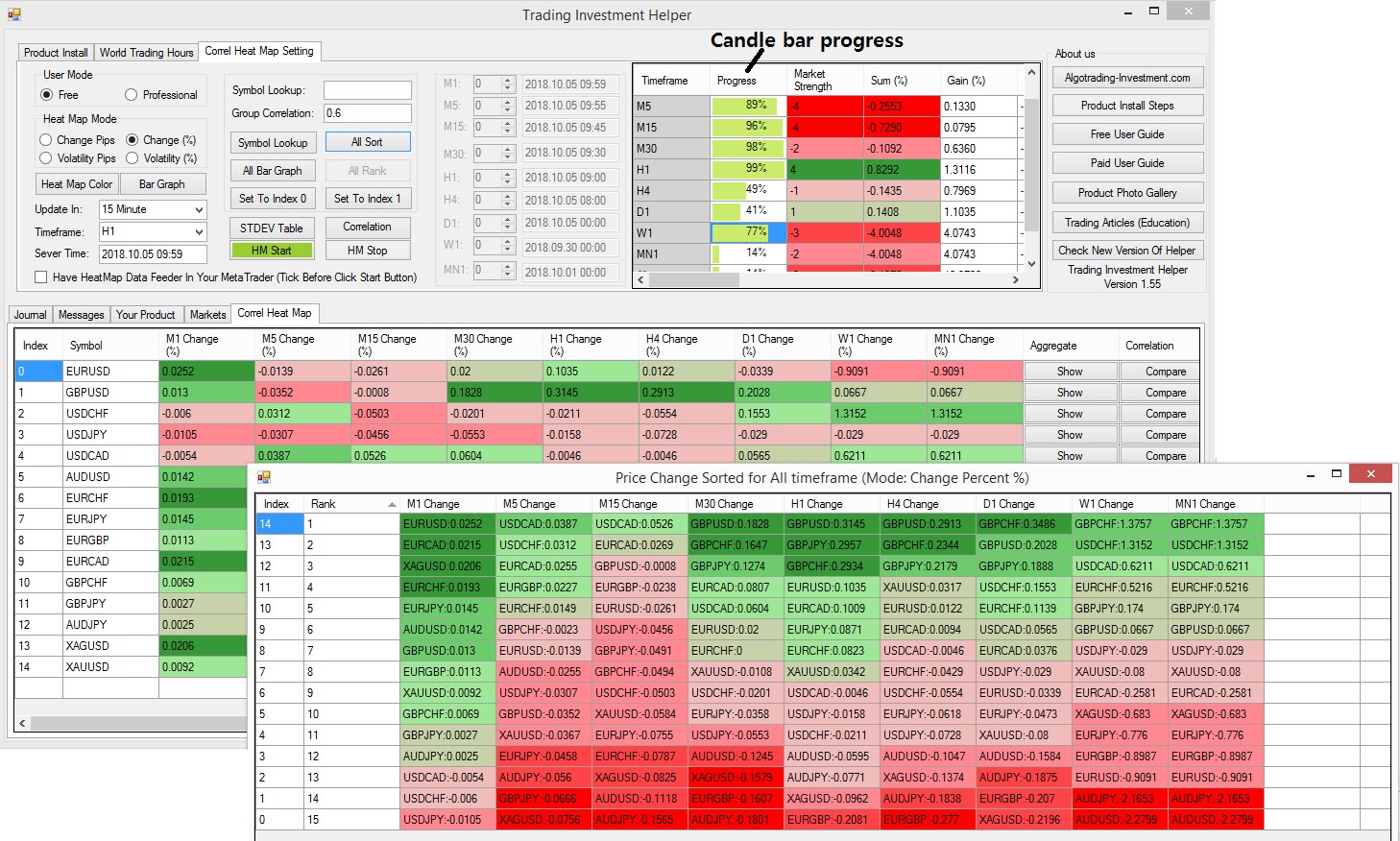Viewport: 1400px width, 841px height.
Task: Switch to the World Trading Hours tab
Action: point(146,53)
